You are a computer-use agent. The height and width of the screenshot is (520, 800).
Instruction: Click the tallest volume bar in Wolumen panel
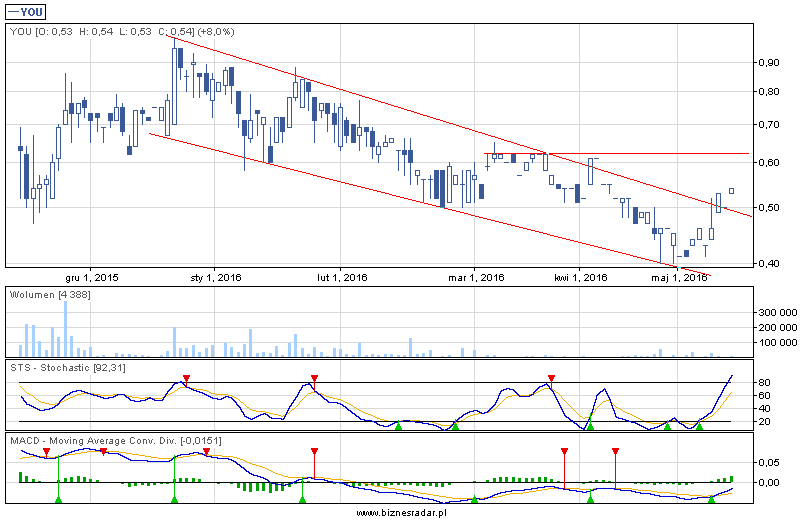click(x=66, y=328)
